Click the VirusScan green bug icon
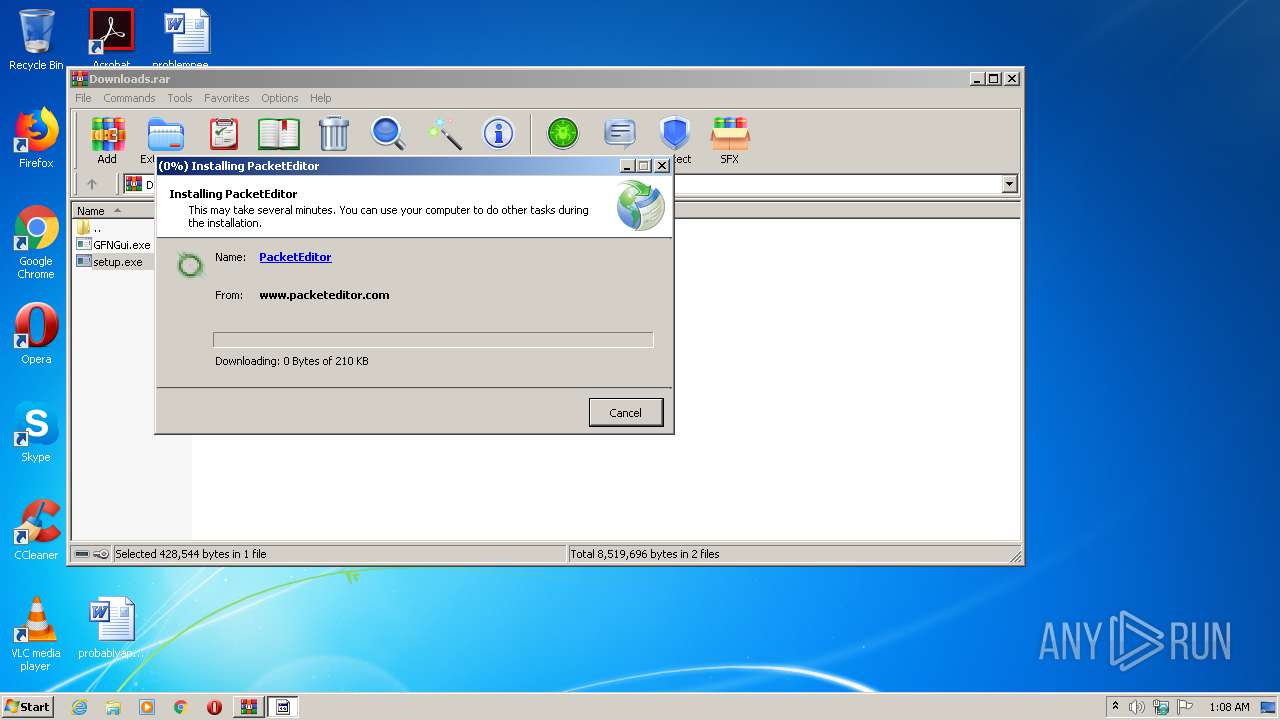The height and width of the screenshot is (720, 1280). tap(563, 133)
